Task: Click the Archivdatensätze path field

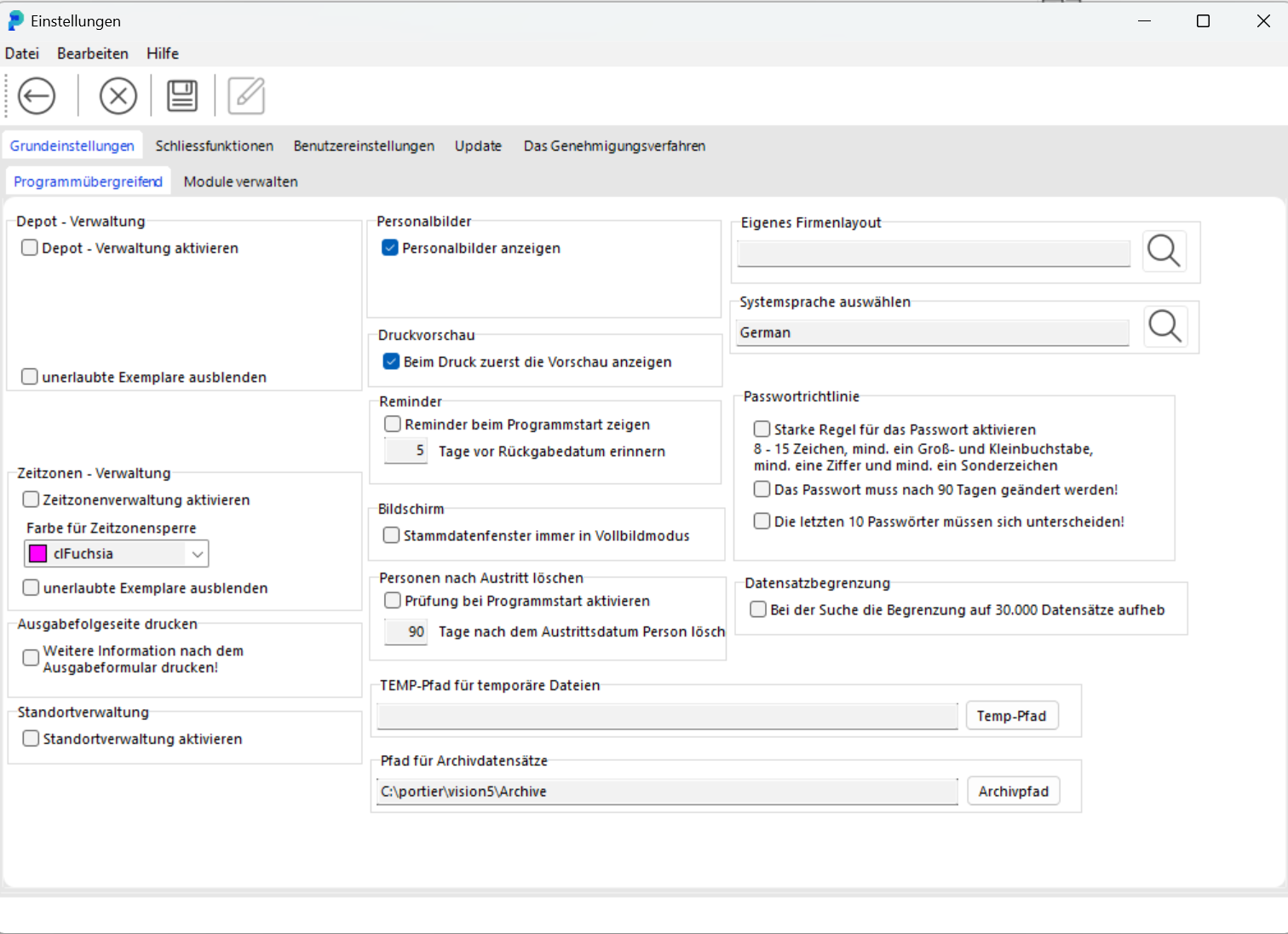Action: [x=668, y=791]
